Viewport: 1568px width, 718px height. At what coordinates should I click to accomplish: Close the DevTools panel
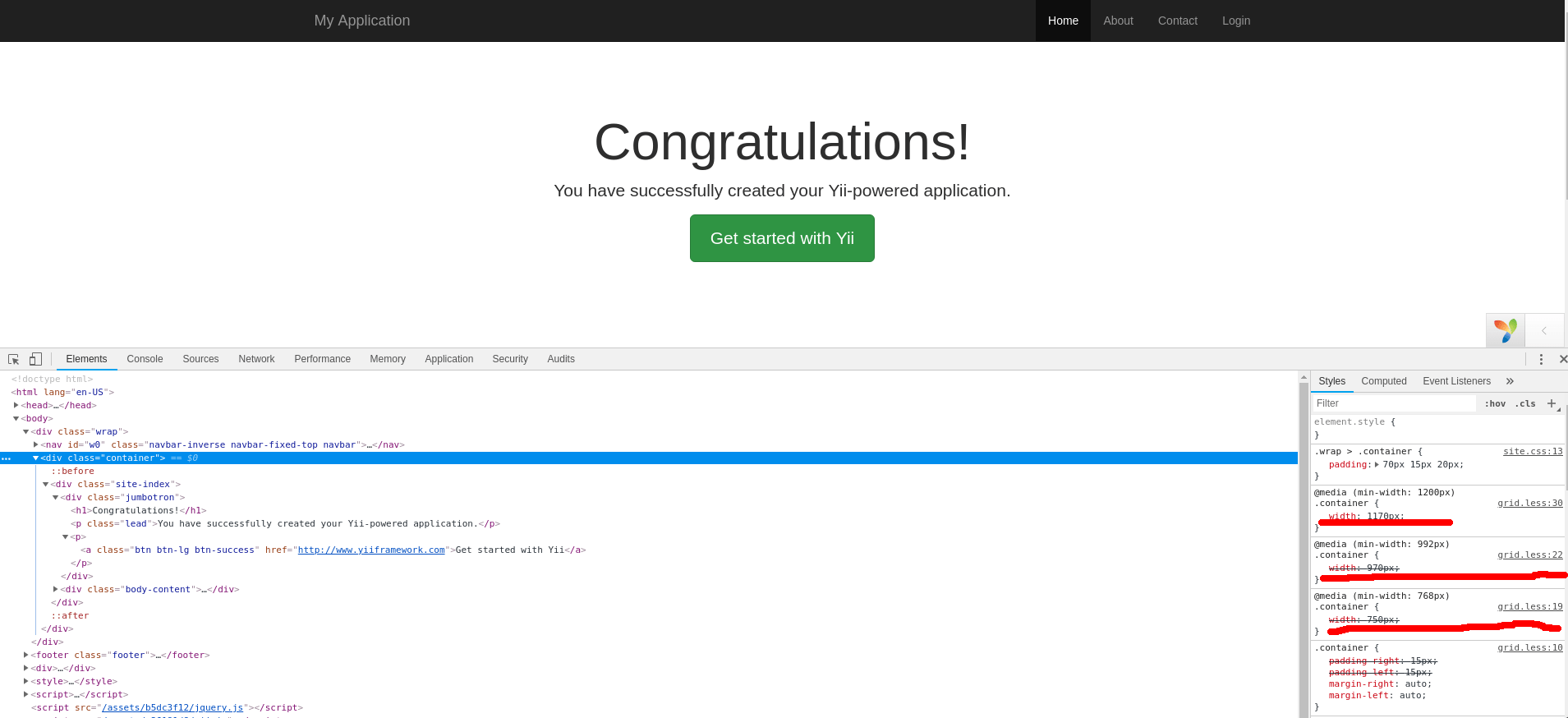pyautogui.click(x=1562, y=359)
